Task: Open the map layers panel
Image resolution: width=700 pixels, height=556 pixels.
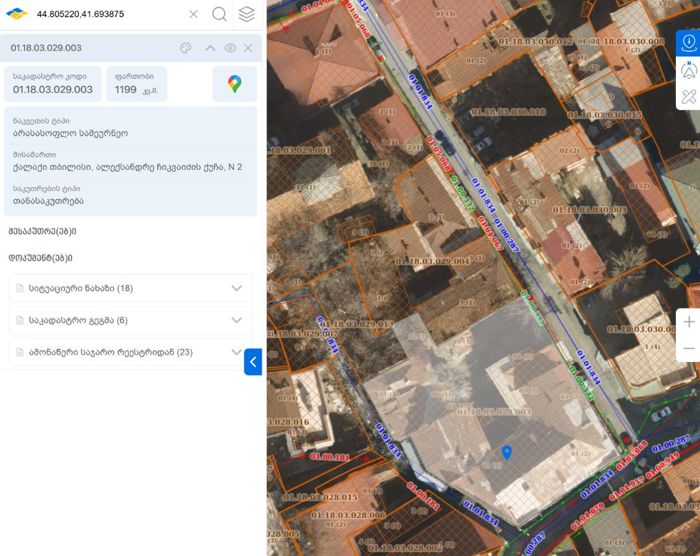Action: (246, 14)
